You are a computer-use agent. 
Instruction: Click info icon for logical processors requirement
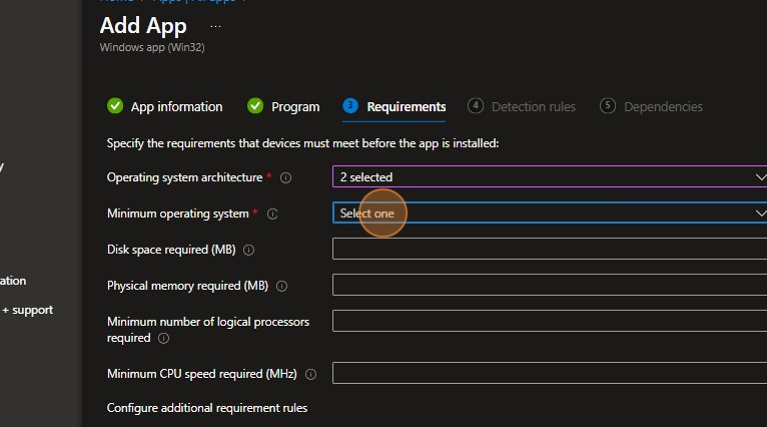coord(162,339)
